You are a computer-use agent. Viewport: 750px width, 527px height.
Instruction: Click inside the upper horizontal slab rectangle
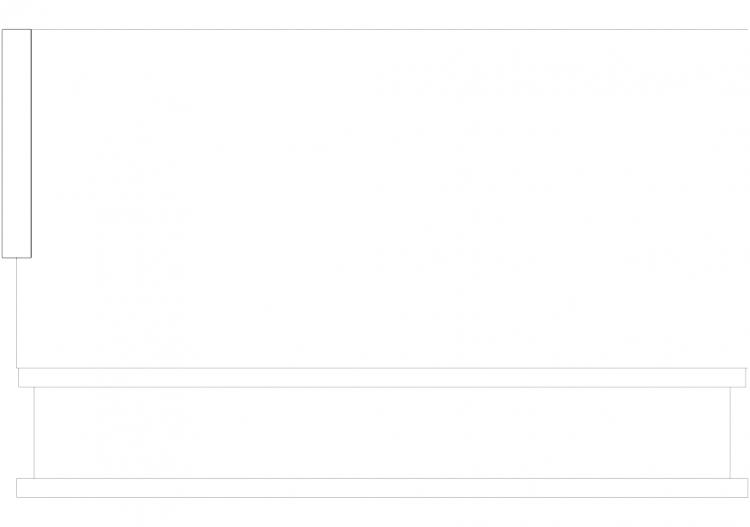(382, 378)
